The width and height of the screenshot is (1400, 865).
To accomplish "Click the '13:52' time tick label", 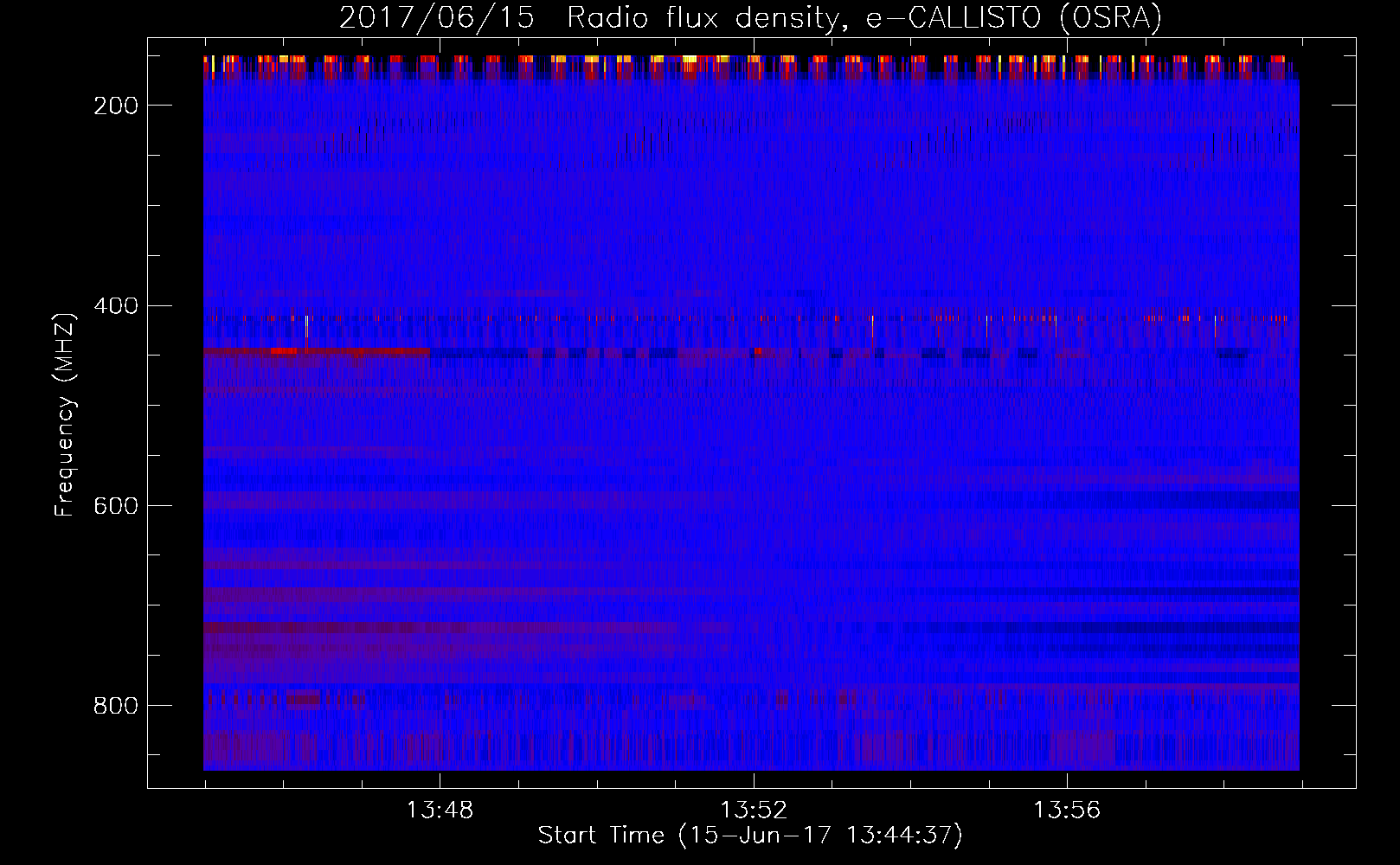I will pos(754,811).
